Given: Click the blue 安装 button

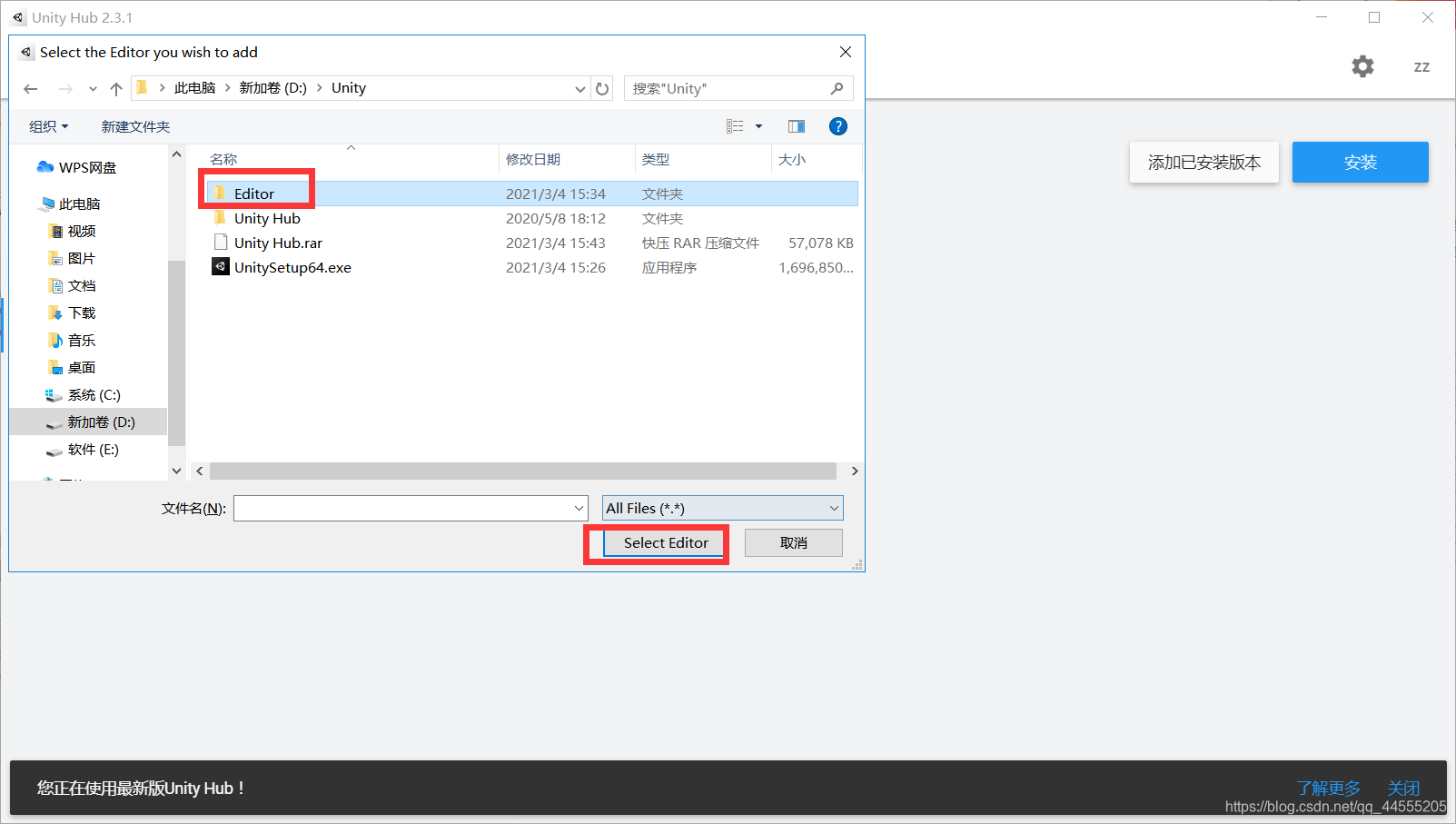Looking at the screenshot, I should coord(1361,162).
